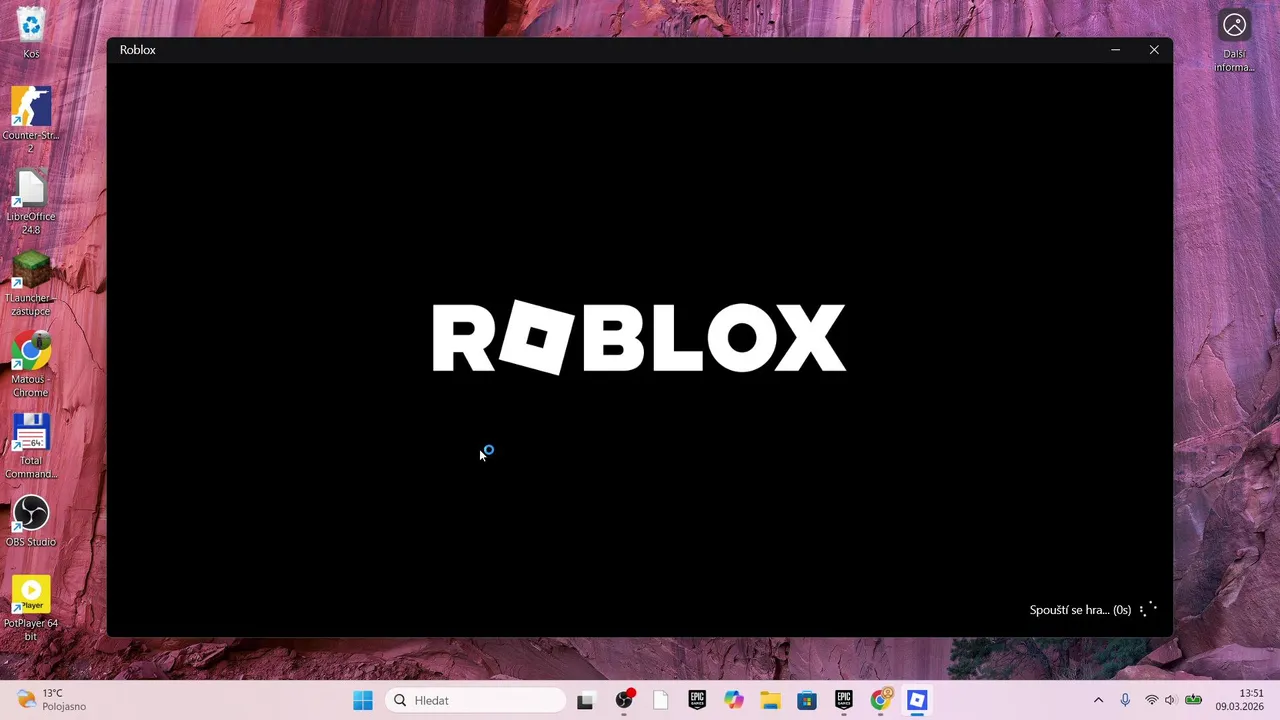The image size is (1280, 720).
Task: Open the second Epic Games taskbar icon
Action: (x=844, y=700)
